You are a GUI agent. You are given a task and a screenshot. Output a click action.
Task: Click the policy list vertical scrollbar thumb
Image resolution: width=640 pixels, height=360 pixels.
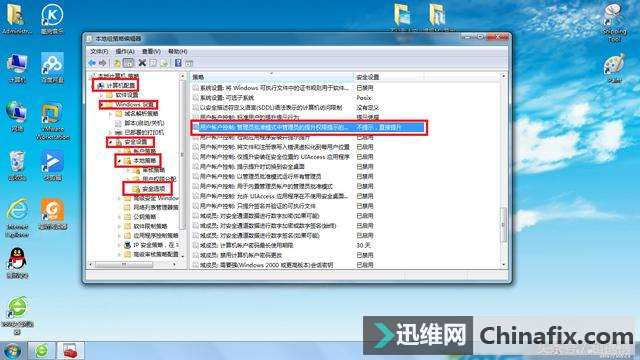coord(503,224)
